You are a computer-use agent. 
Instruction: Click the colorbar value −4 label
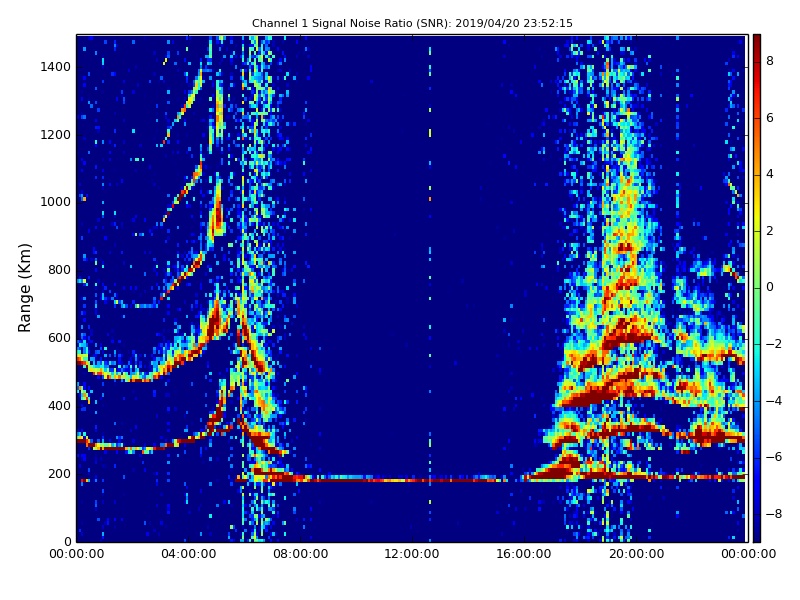coord(774,401)
